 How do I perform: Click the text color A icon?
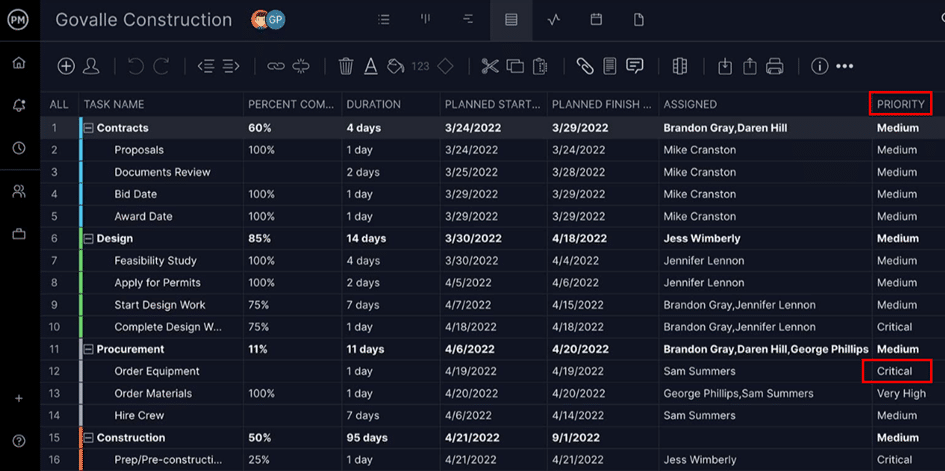click(x=370, y=66)
